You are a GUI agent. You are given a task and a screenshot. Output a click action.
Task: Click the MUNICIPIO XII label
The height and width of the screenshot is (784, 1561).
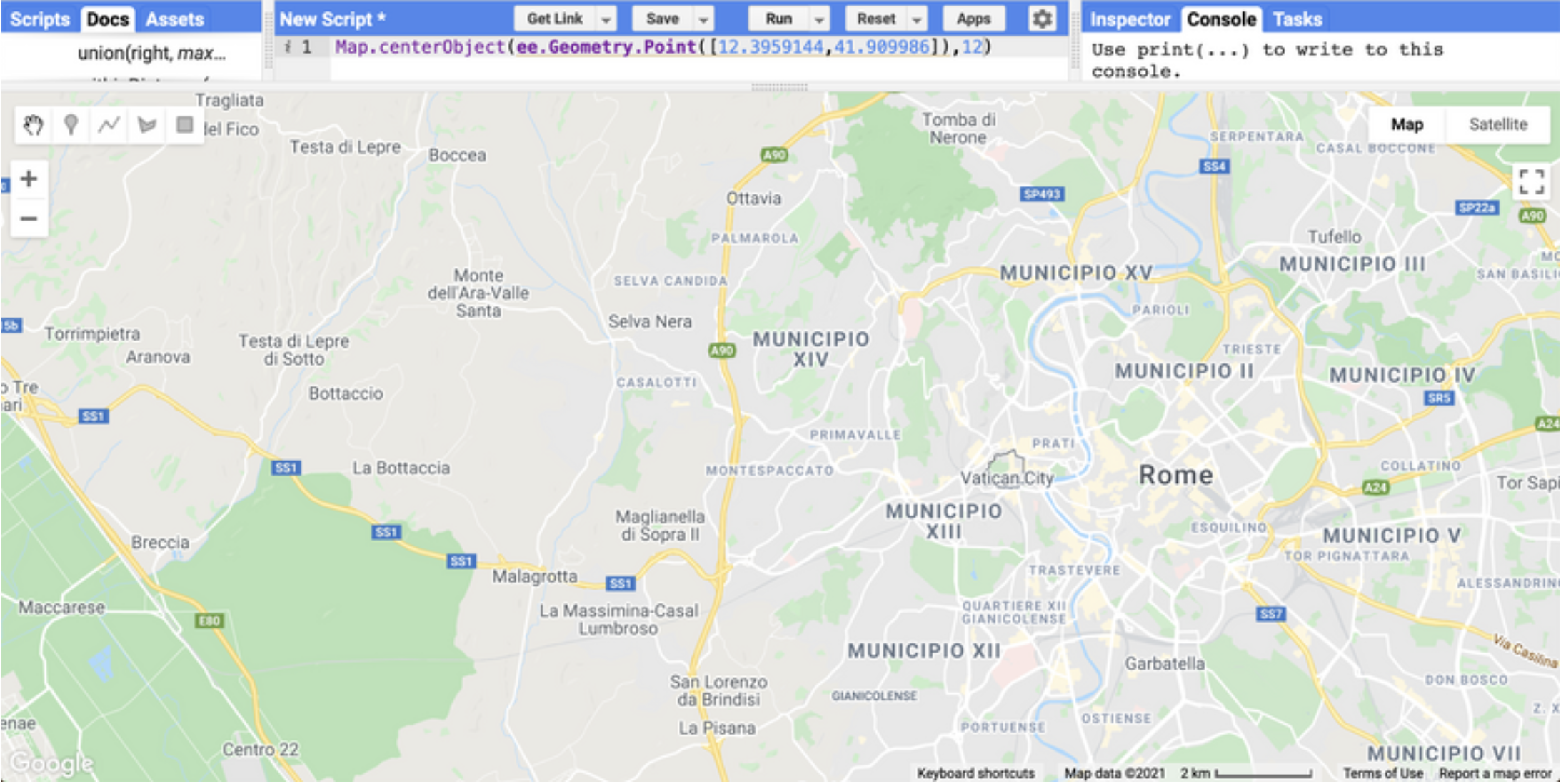pos(924,651)
